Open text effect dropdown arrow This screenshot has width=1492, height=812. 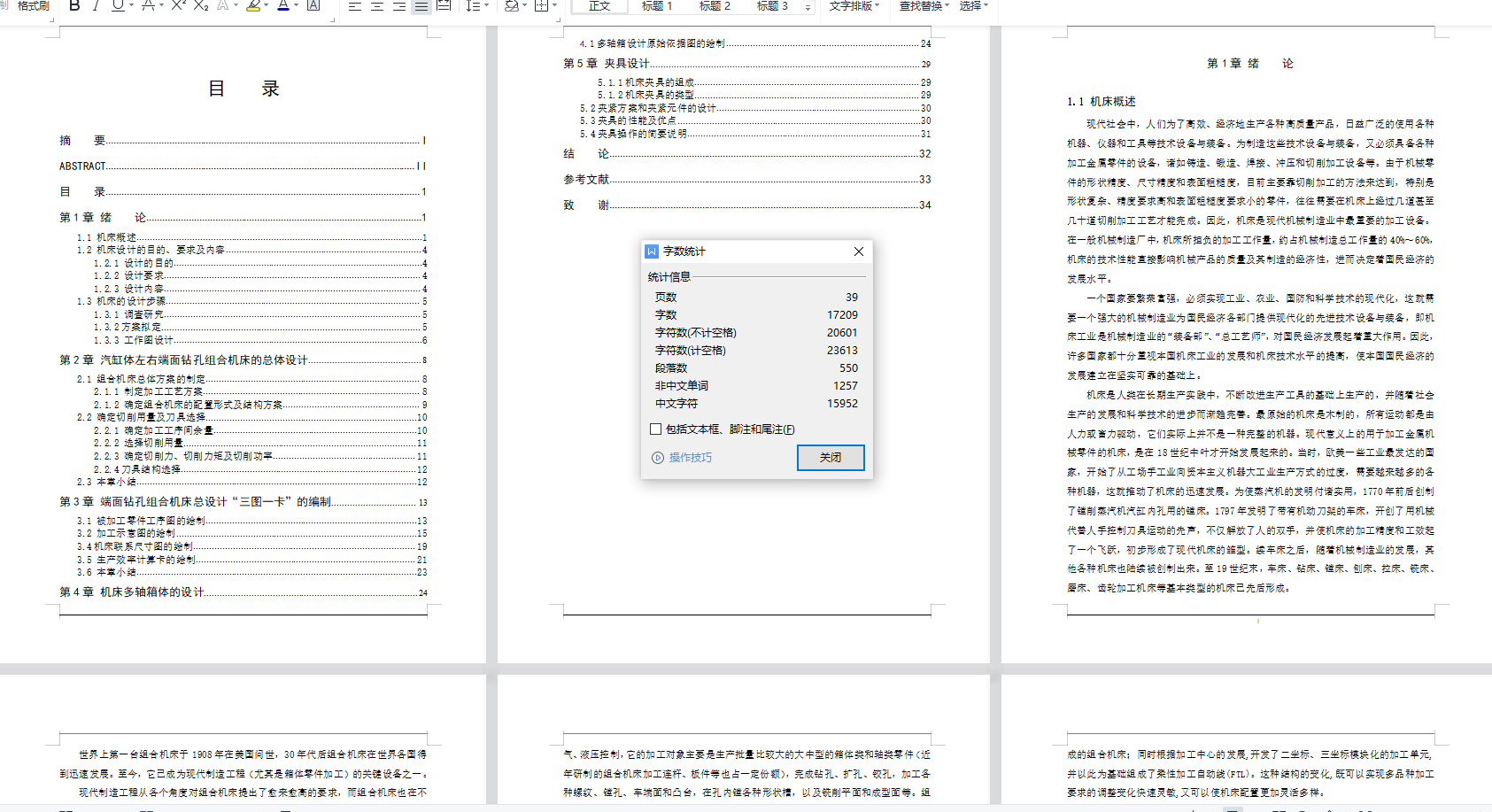click(x=236, y=5)
